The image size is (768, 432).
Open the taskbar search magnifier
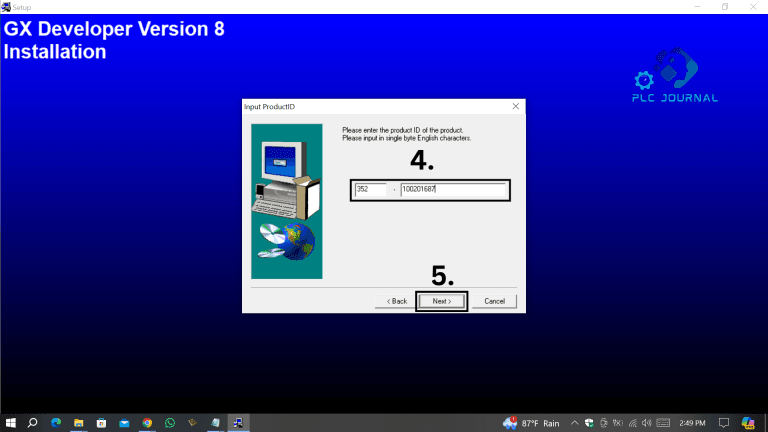(33, 423)
